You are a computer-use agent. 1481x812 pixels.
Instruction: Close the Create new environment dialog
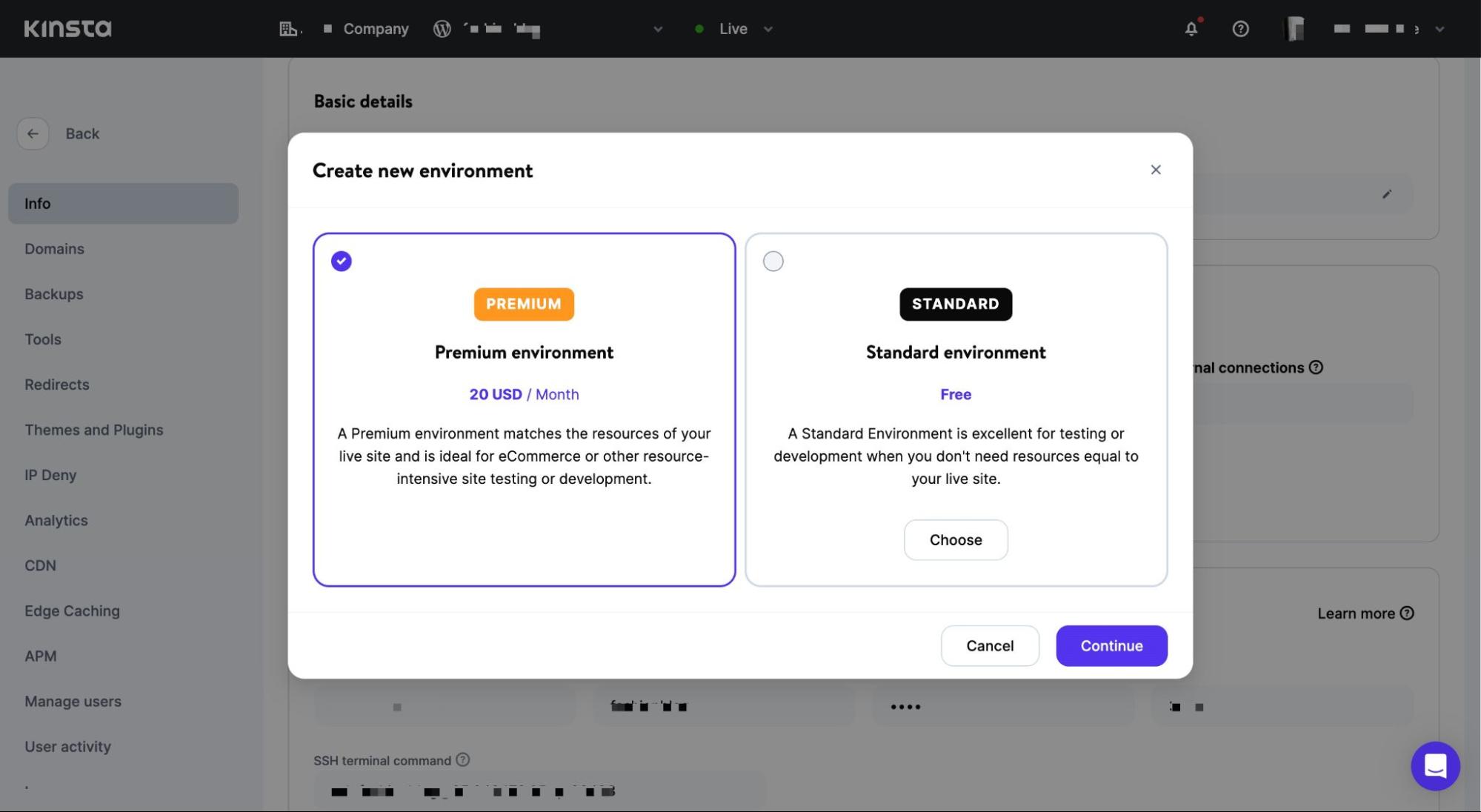pyautogui.click(x=1156, y=170)
